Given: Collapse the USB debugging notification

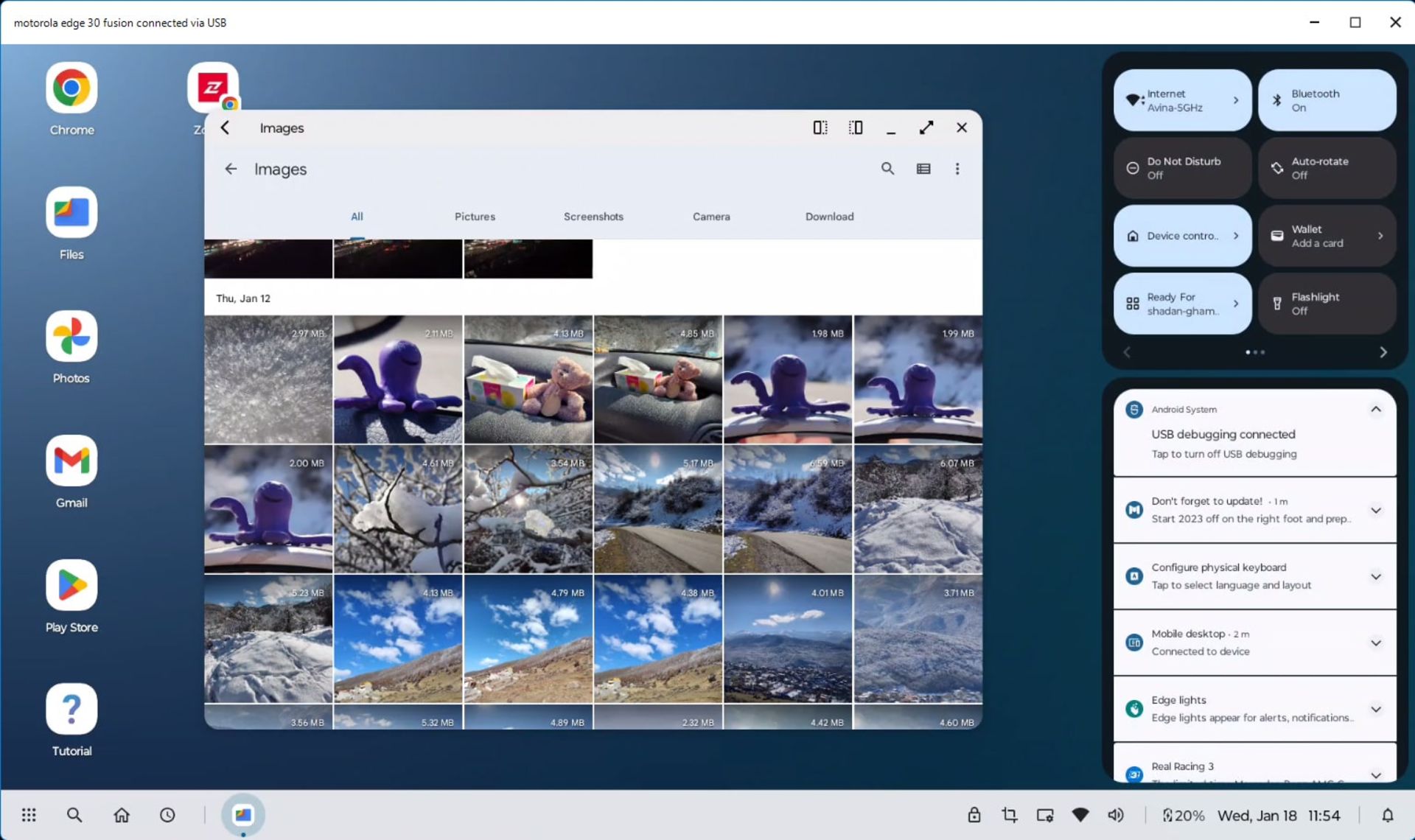Looking at the screenshot, I should pyautogui.click(x=1375, y=410).
